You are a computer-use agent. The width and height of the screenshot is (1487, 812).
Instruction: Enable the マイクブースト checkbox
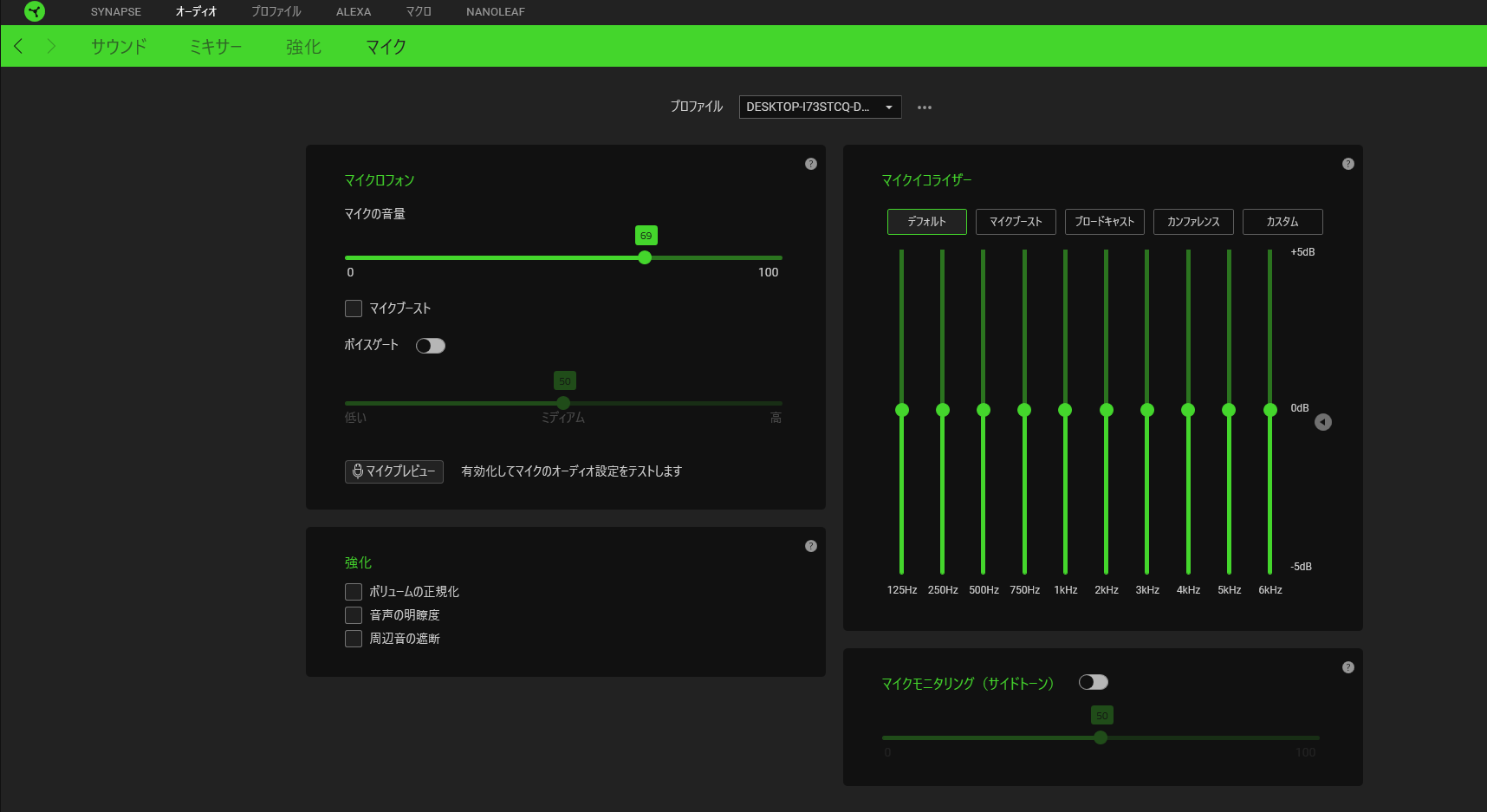(x=354, y=309)
